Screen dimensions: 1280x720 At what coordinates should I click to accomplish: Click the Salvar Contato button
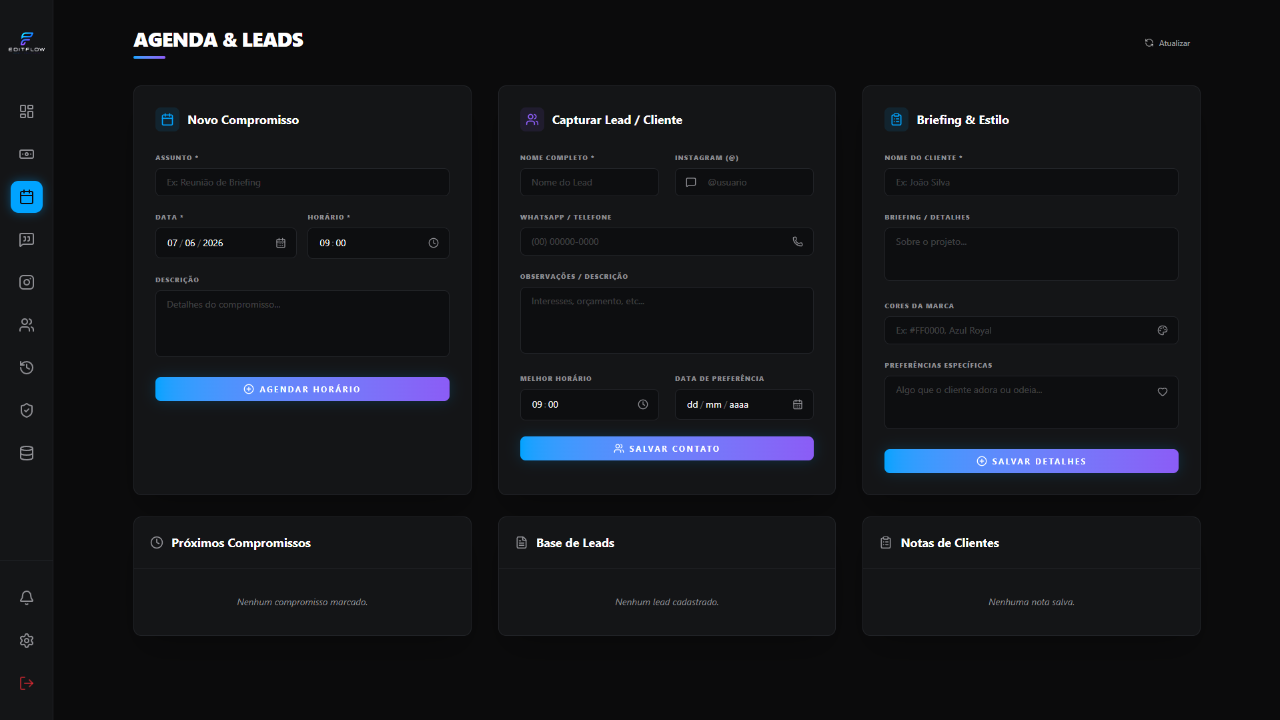point(667,449)
